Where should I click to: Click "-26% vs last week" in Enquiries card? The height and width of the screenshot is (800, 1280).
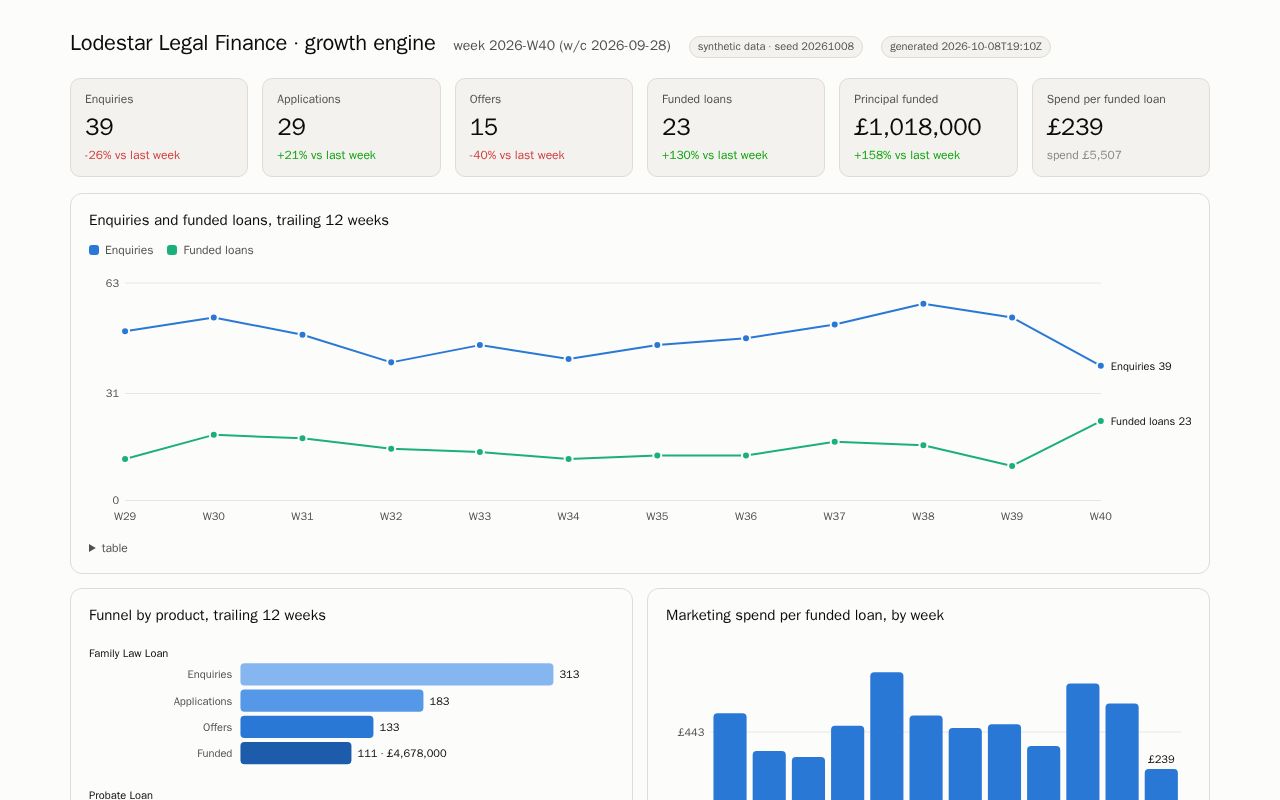click(132, 155)
